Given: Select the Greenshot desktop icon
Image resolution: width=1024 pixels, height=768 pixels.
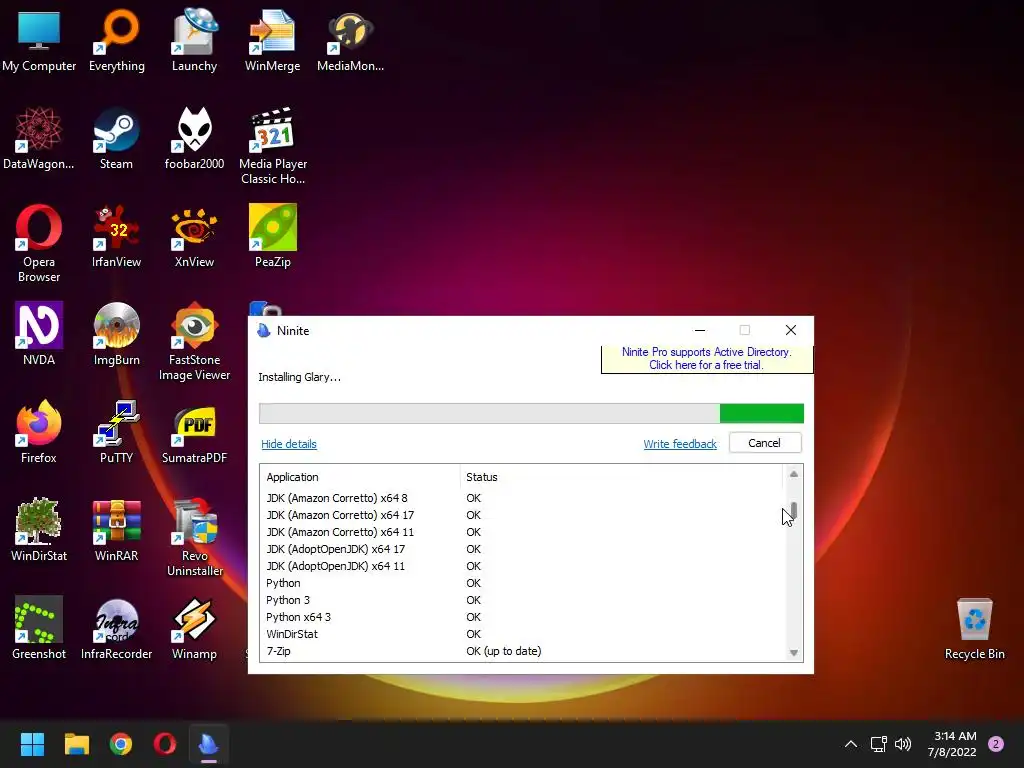Looking at the screenshot, I should click(x=39, y=628).
